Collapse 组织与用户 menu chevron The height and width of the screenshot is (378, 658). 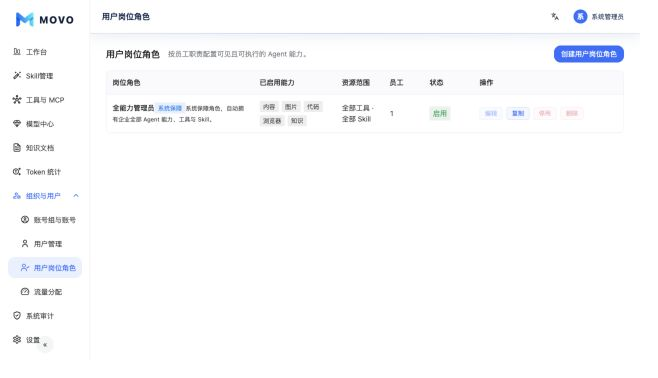(76, 196)
